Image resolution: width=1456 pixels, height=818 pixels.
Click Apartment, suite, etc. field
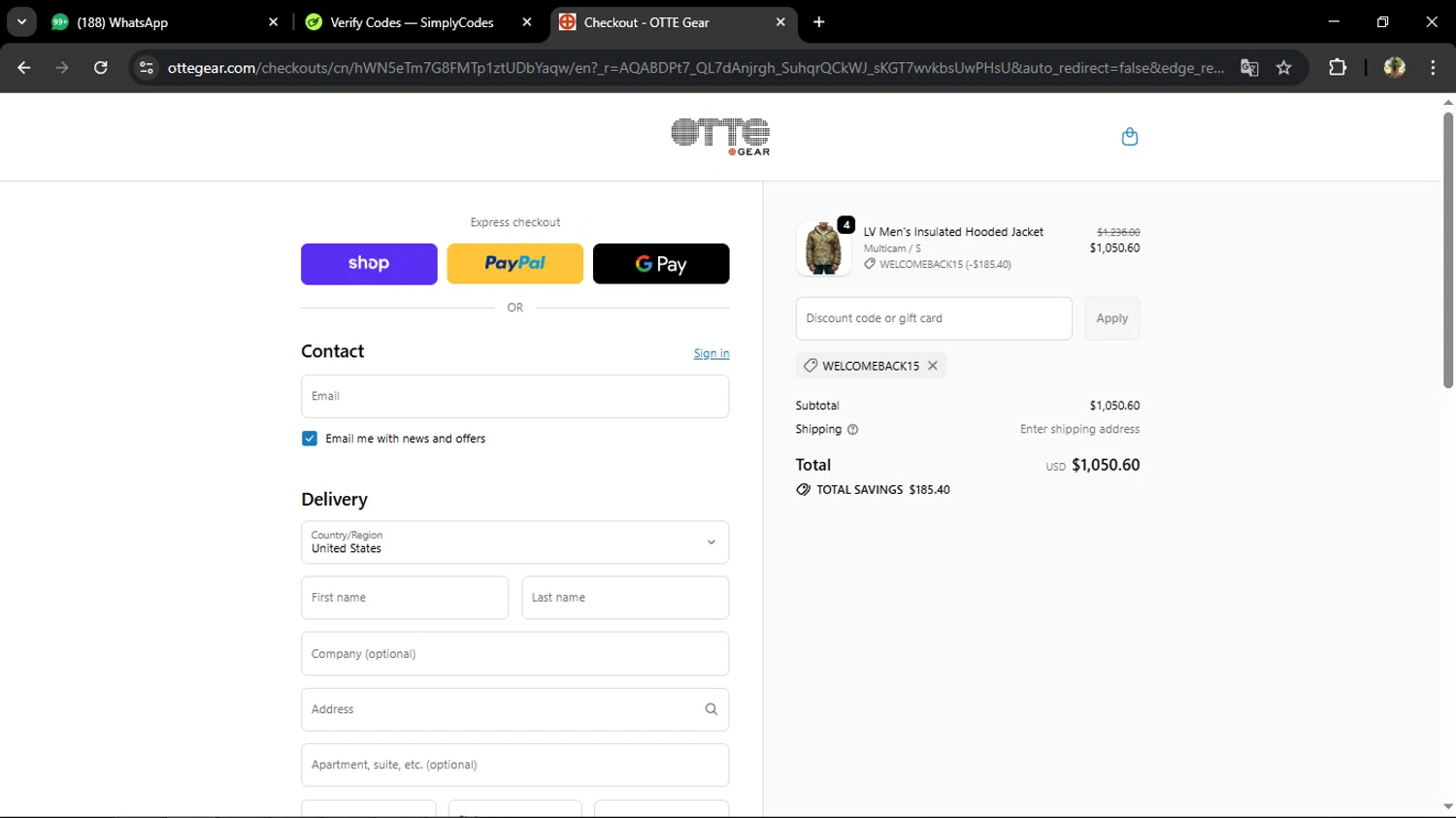(x=515, y=766)
